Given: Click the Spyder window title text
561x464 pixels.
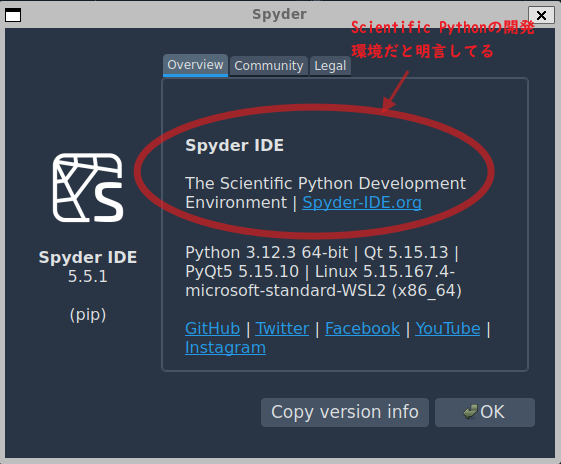Looking at the screenshot, I should point(279,15).
